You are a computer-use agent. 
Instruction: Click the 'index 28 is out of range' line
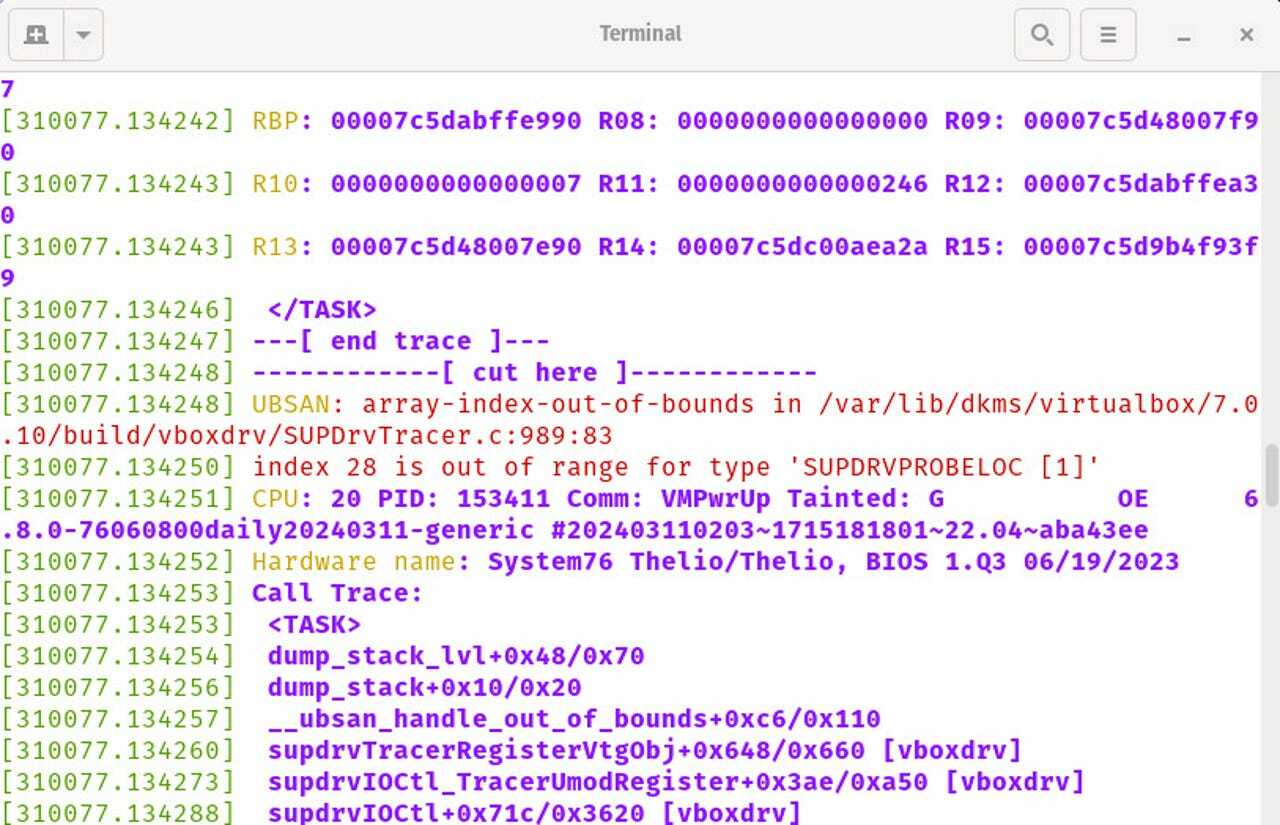pos(675,467)
